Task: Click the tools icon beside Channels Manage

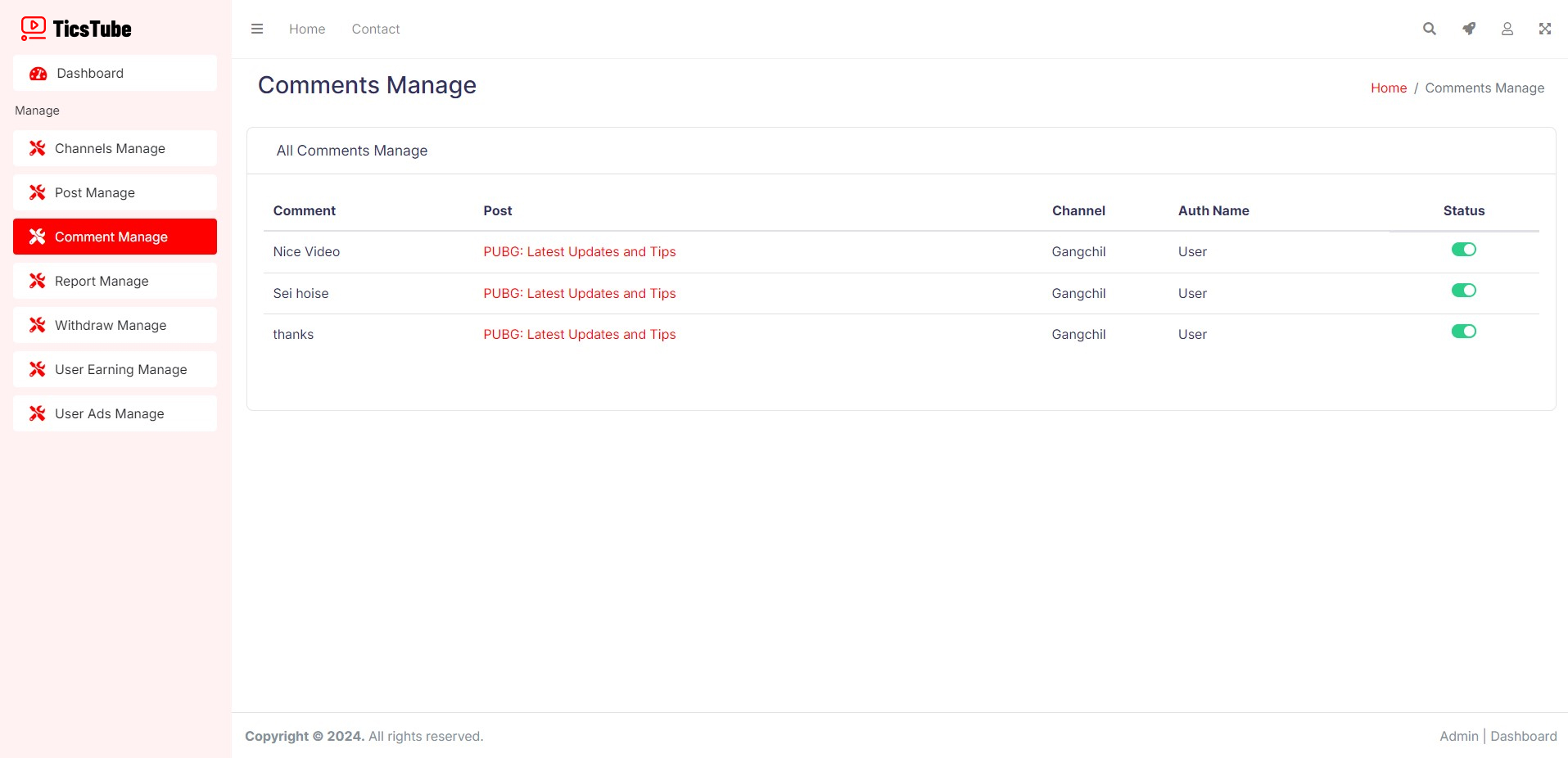Action: click(37, 148)
